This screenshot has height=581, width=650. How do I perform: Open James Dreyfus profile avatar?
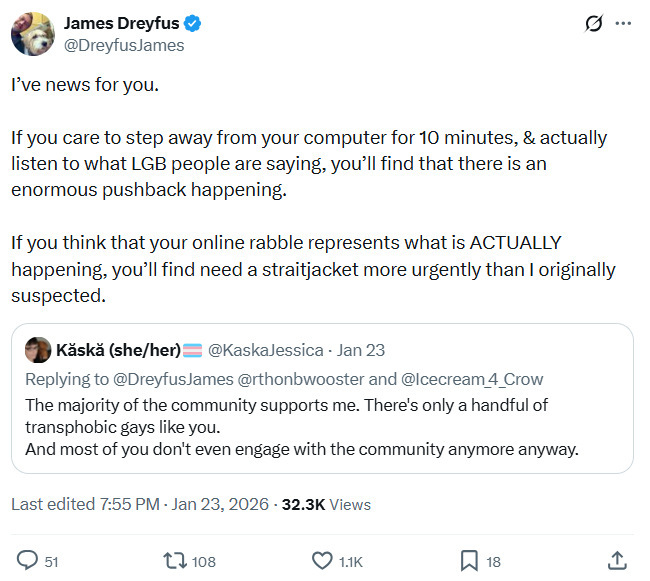point(32,34)
